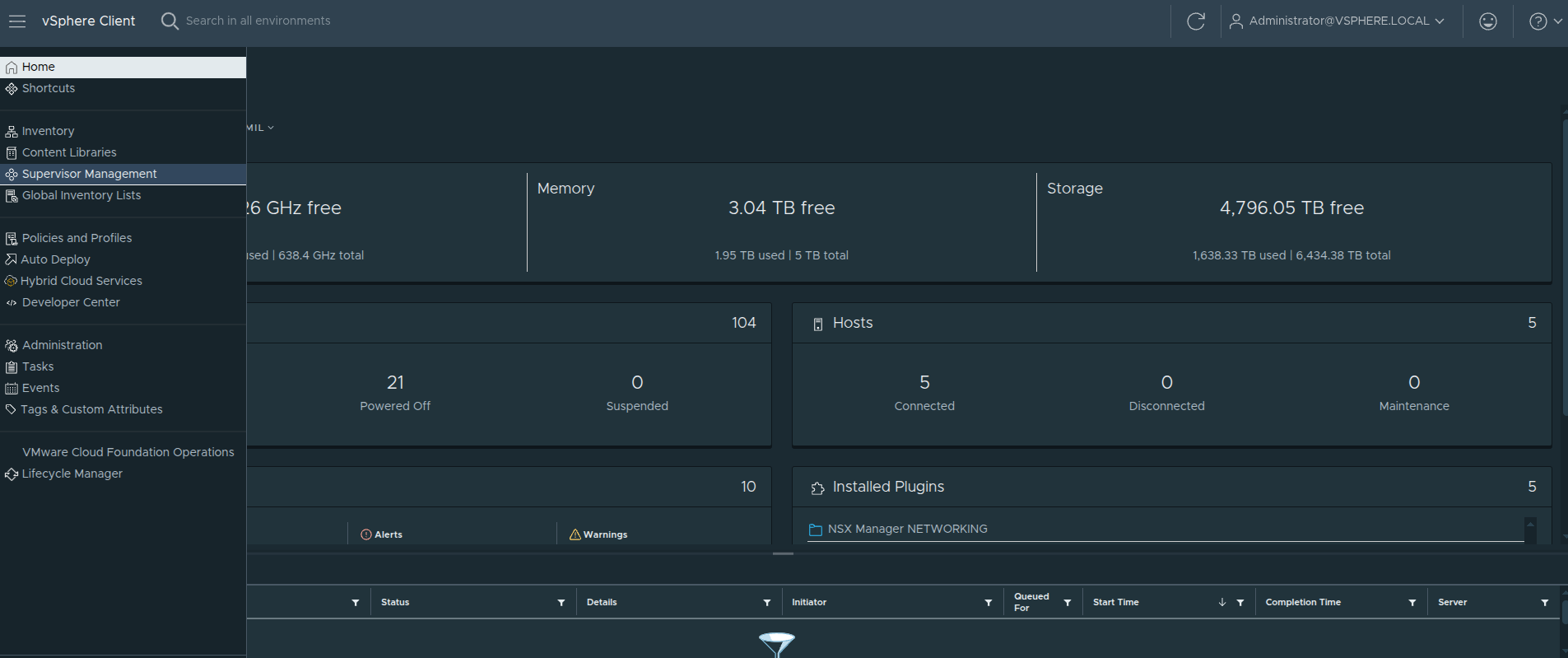This screenshot has width=1568, height=658.
Task: Open Developer Center
Action: click(123, 302)
